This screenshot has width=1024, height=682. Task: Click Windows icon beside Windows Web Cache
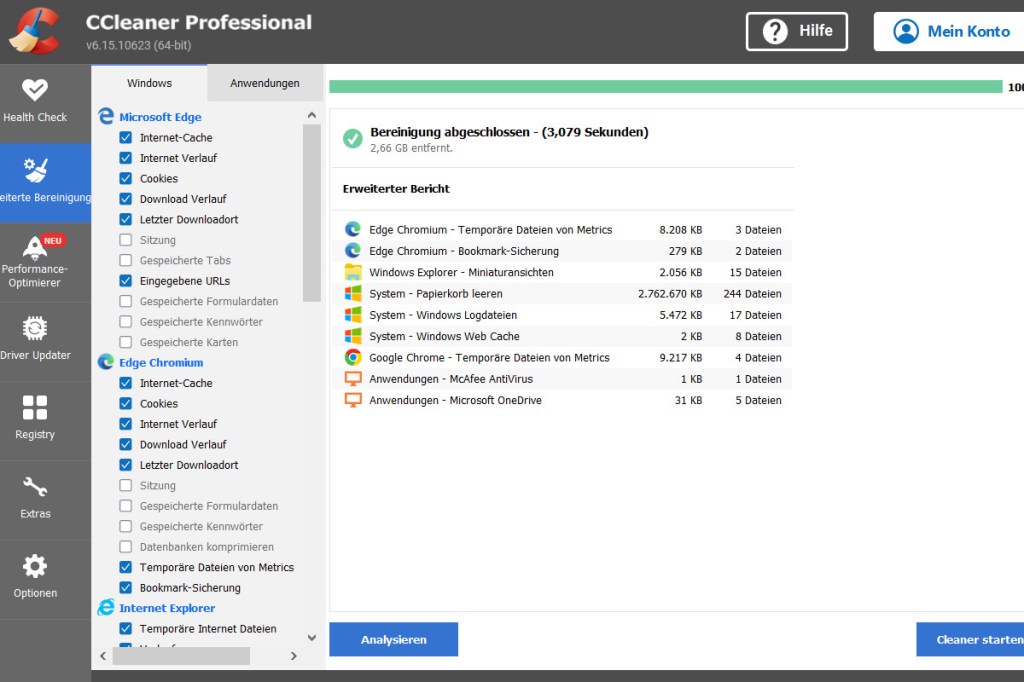pos(353,336)
